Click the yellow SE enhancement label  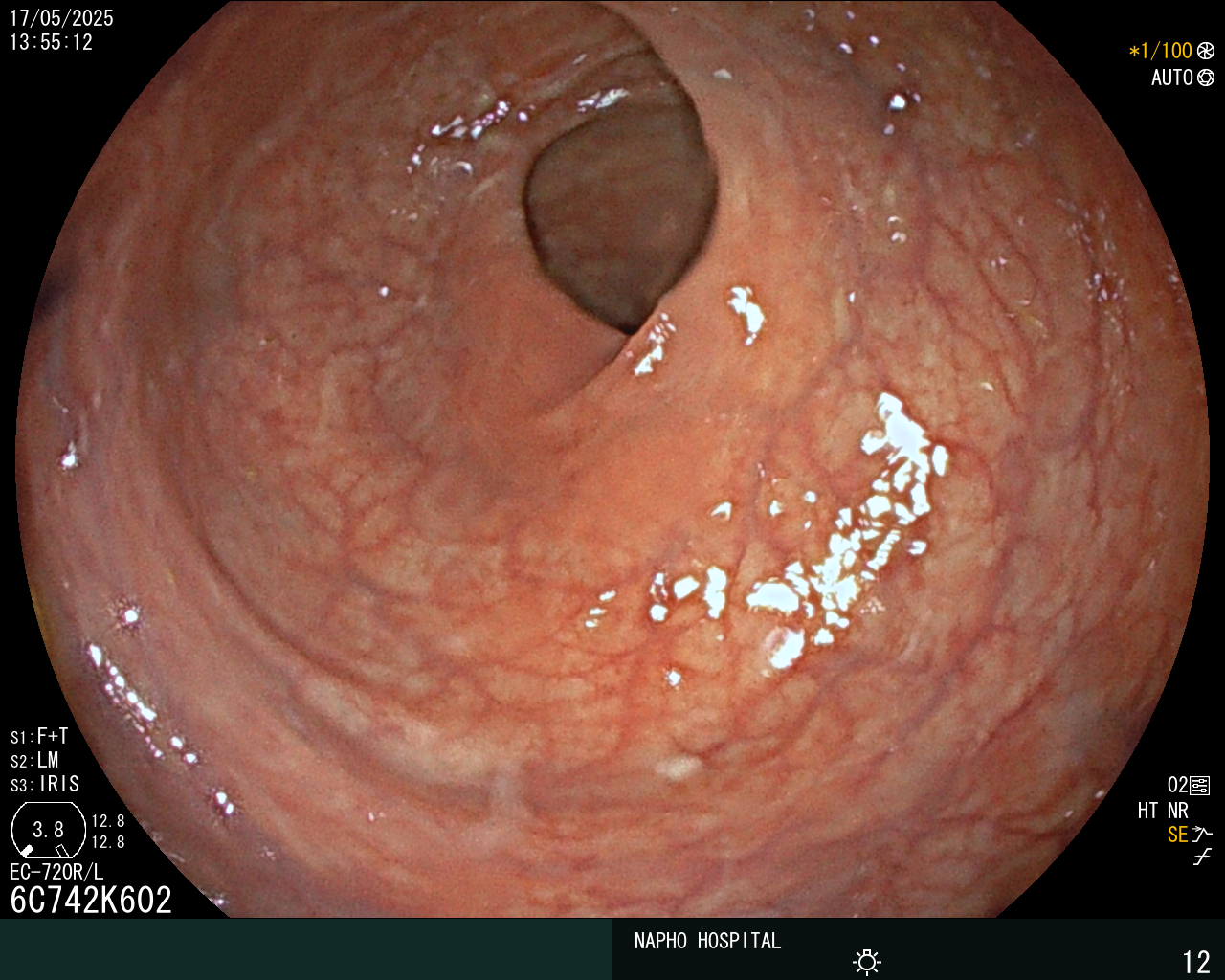pyautogui.click(x=1177, y=835)
